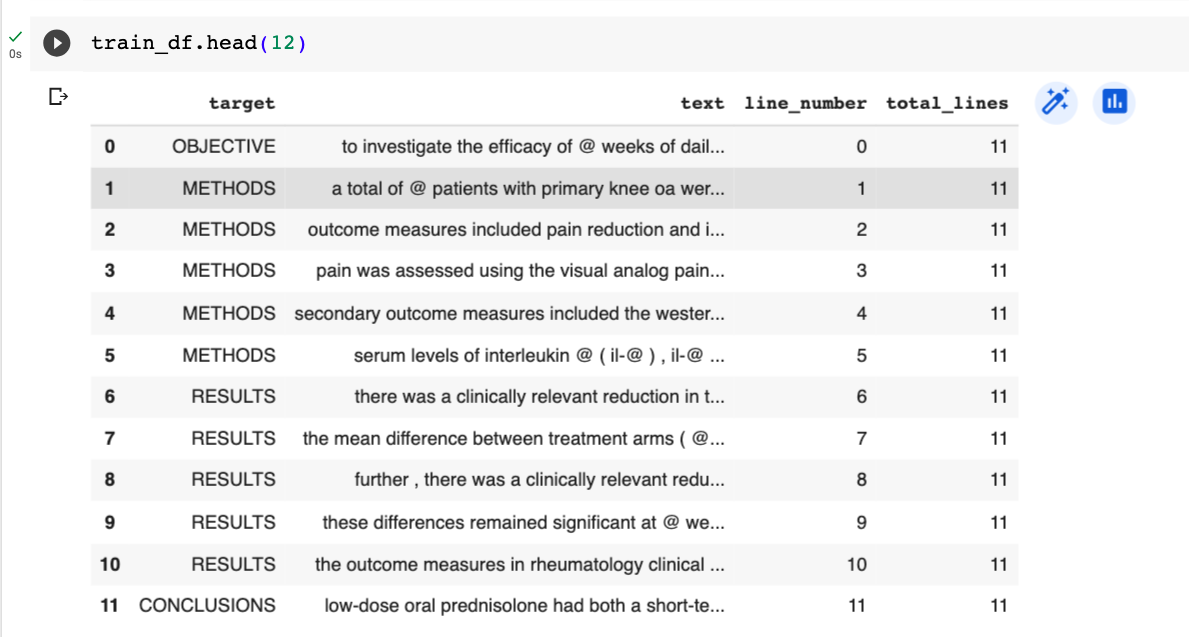Screen dimensions: 1189x637
Task: Click the open-output-in-tab icon below the cell
Action: point(57,96)
